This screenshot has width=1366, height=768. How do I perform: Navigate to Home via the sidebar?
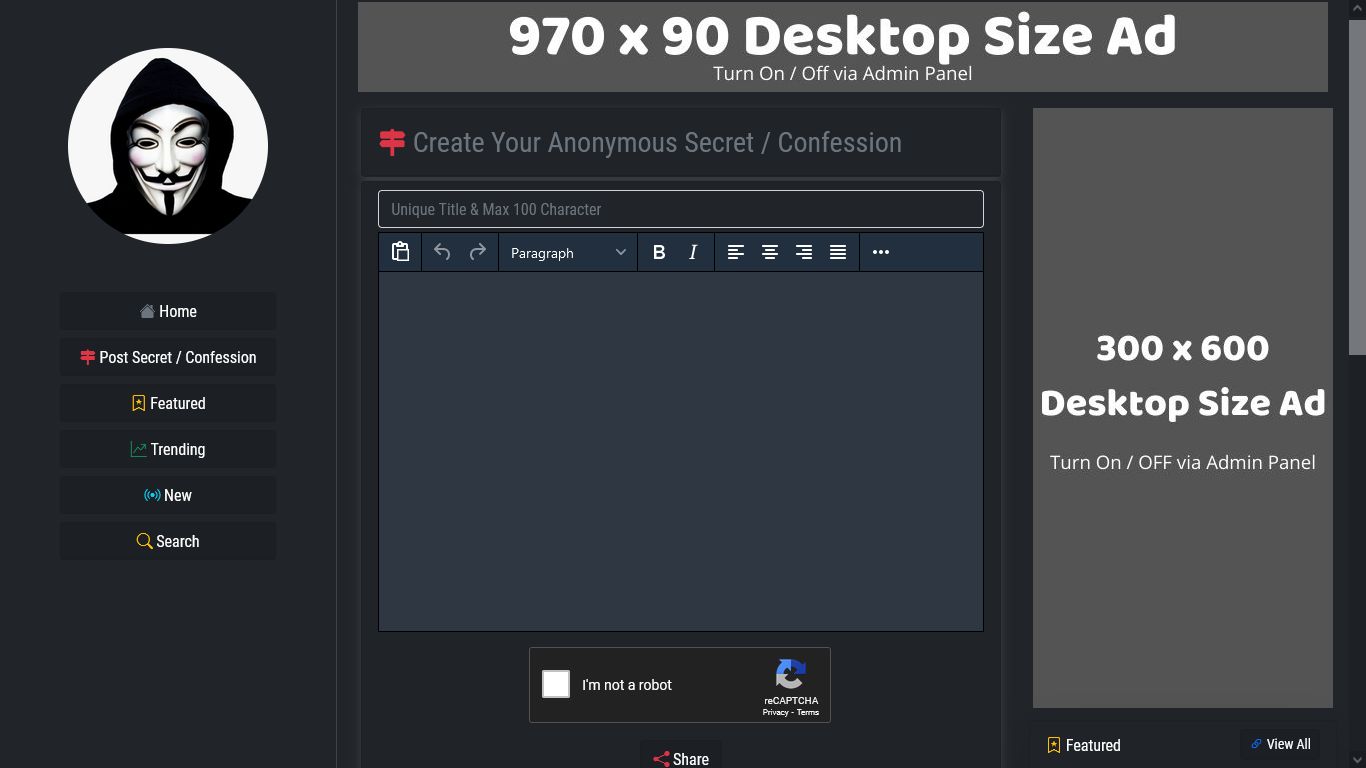[167, 311]
